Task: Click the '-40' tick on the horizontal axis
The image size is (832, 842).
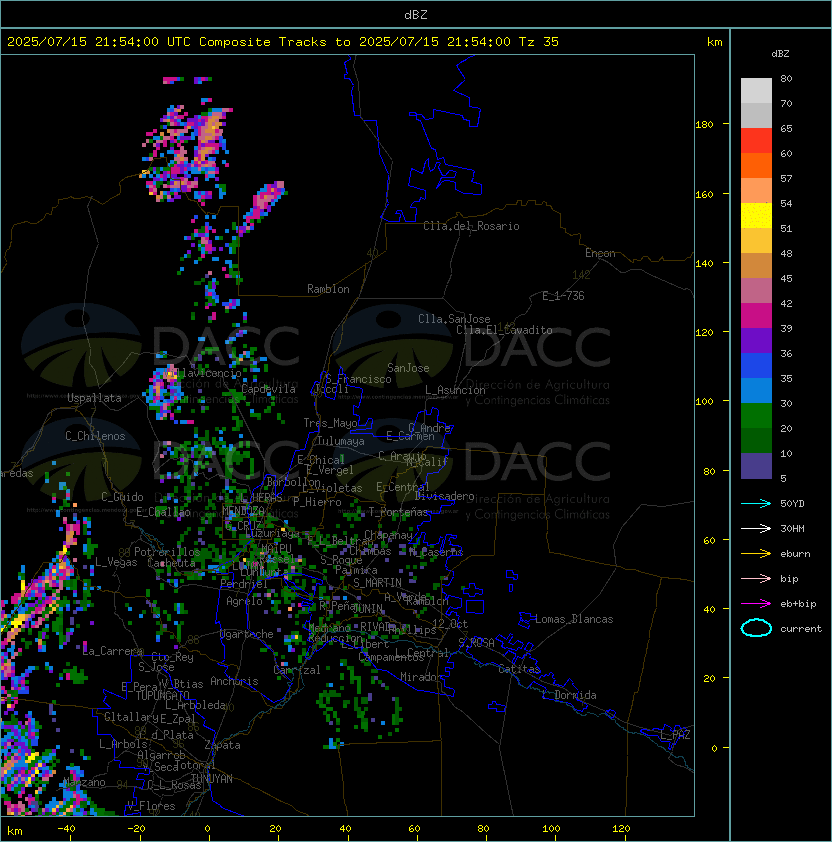Action: pyautogui.click(x=66, y=829)
